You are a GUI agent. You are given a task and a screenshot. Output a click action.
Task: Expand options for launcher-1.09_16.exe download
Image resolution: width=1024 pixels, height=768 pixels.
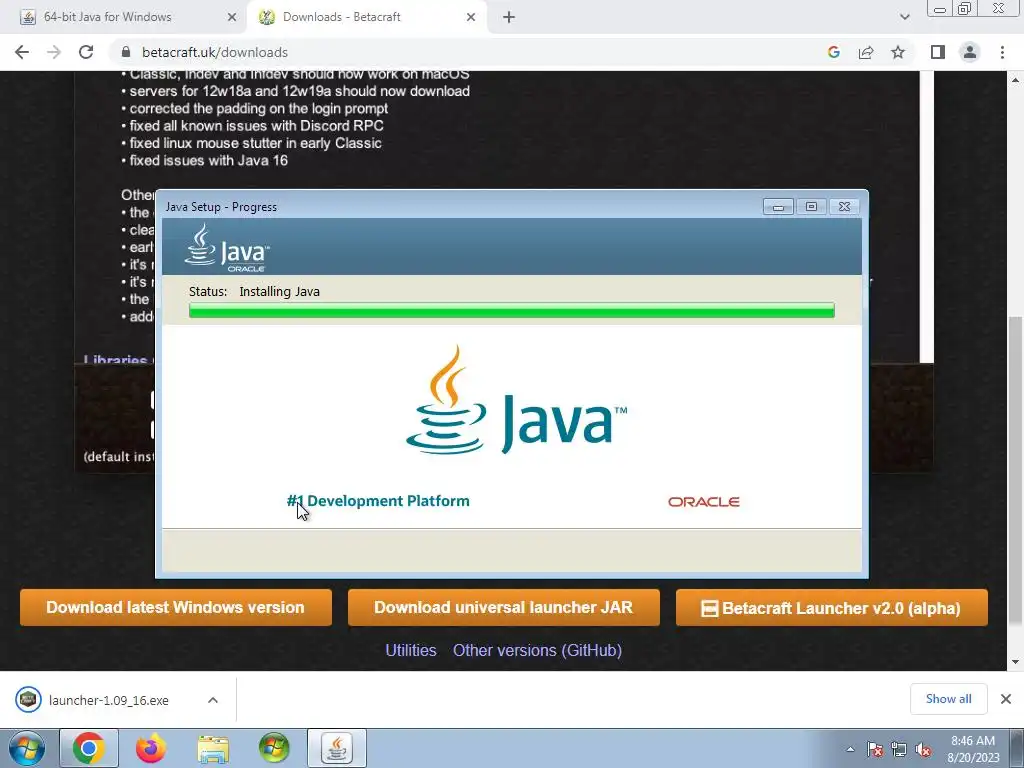click(213, 700)
